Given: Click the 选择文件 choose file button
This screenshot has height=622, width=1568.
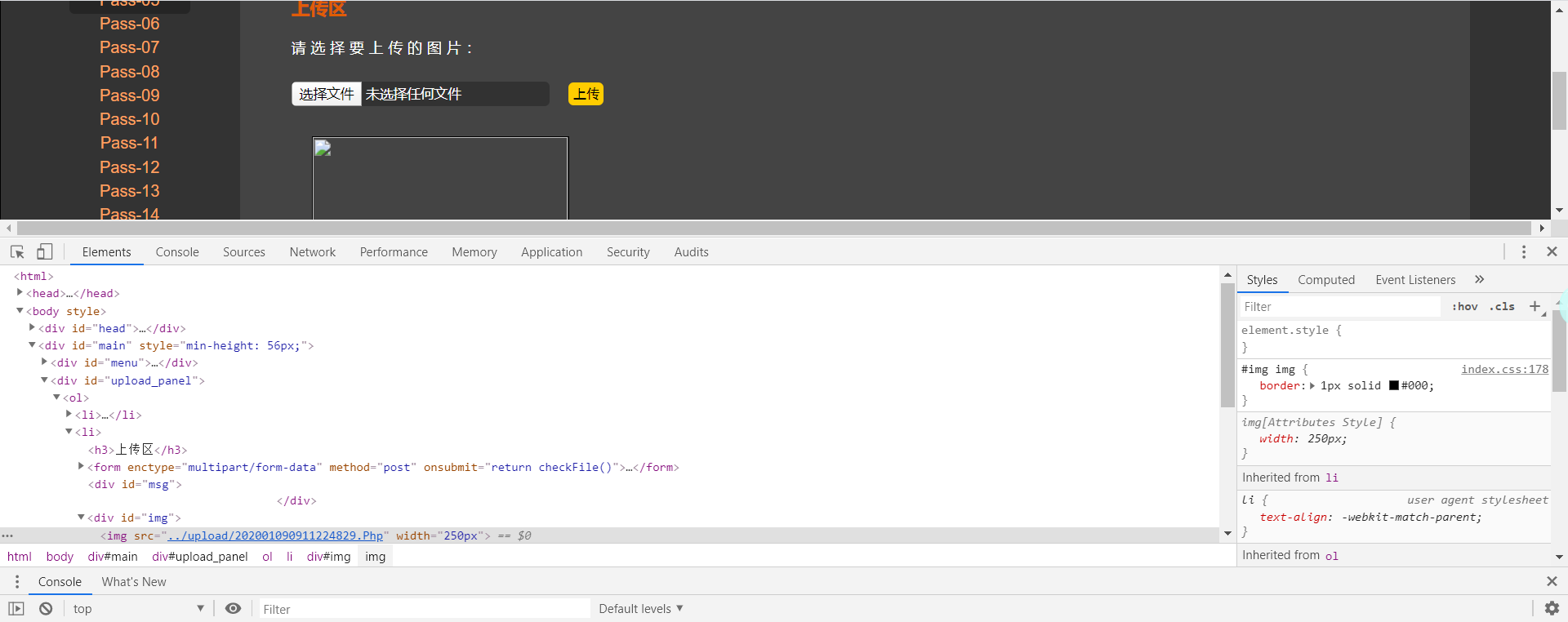Looking at the screenshot, I should (x=327, y=94).
